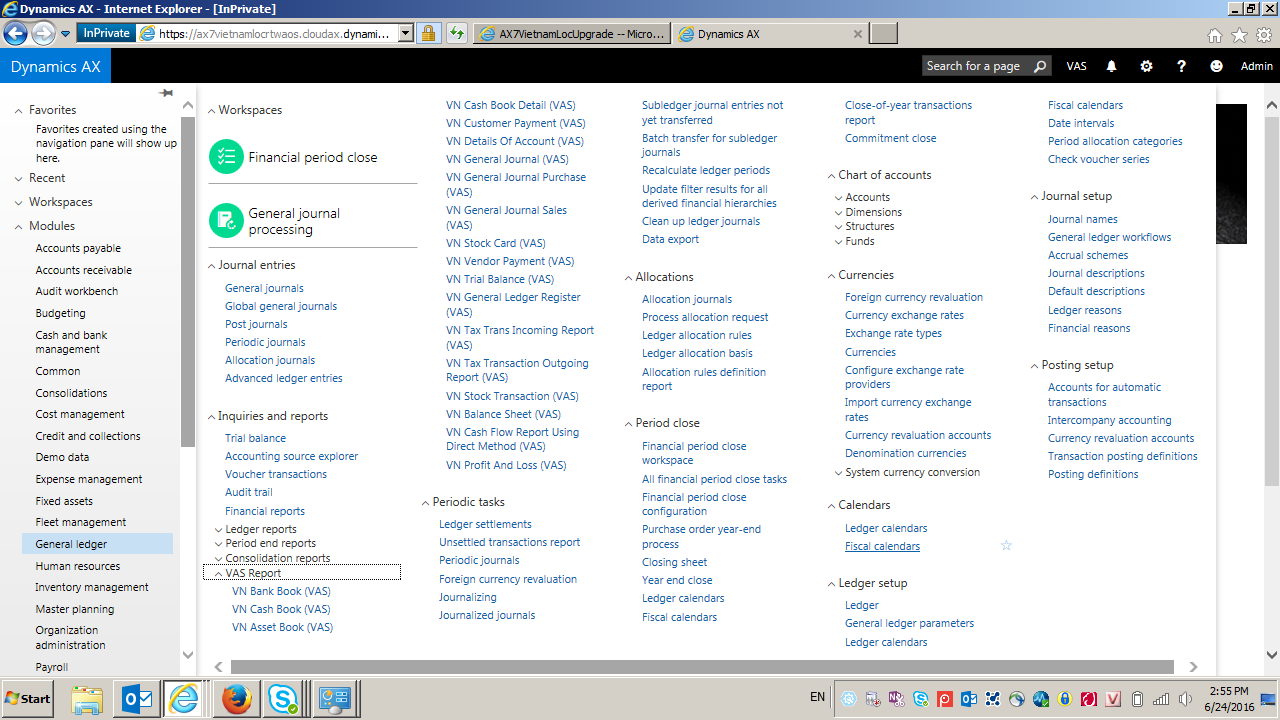The image size is (1280, 720).
Task: Open Trial balance inquiry link
Action: pyautogui.click(x=255, y=438)
